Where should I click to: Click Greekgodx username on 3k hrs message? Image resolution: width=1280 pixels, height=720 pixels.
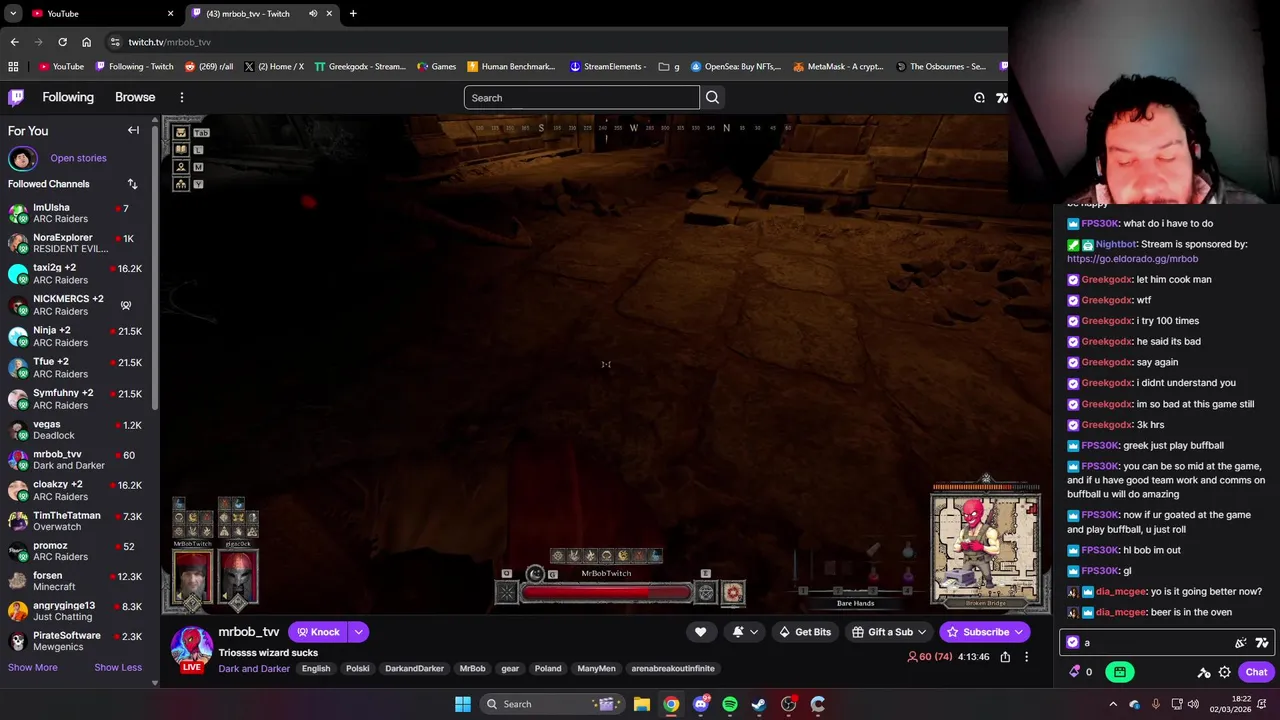1106,425
